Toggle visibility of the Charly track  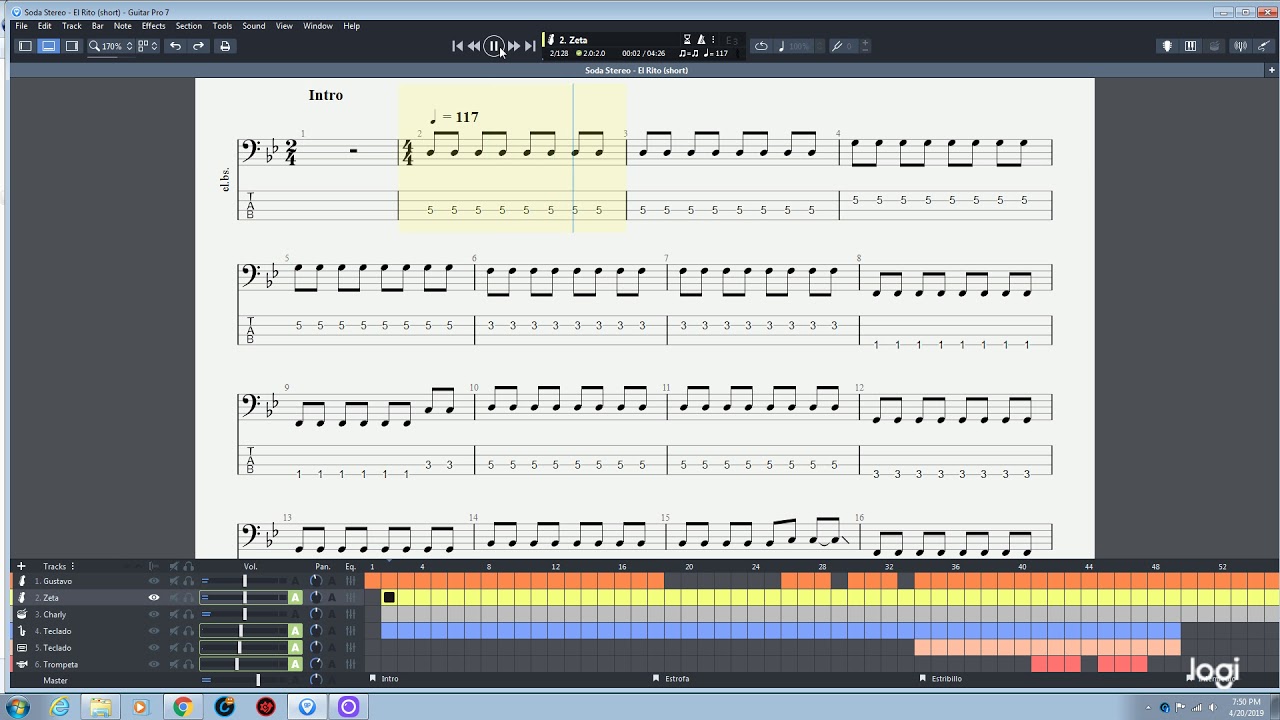click(154, 614)
